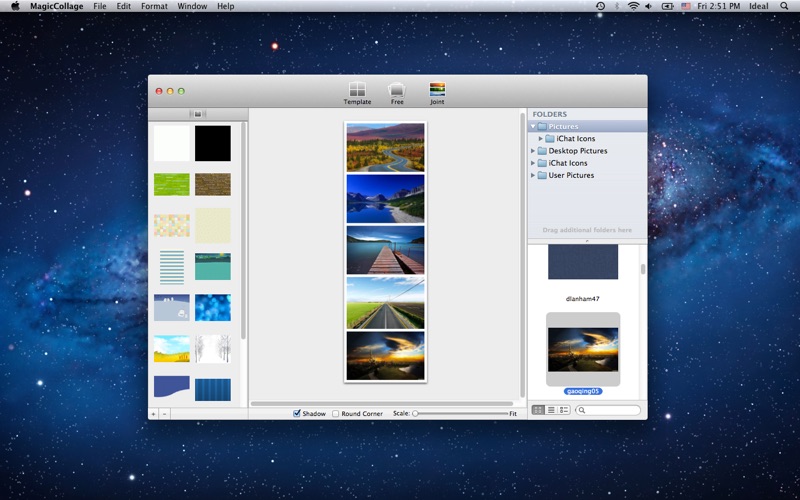Switch to Free collage mode
Screen dimensions: 800x500
397,92
